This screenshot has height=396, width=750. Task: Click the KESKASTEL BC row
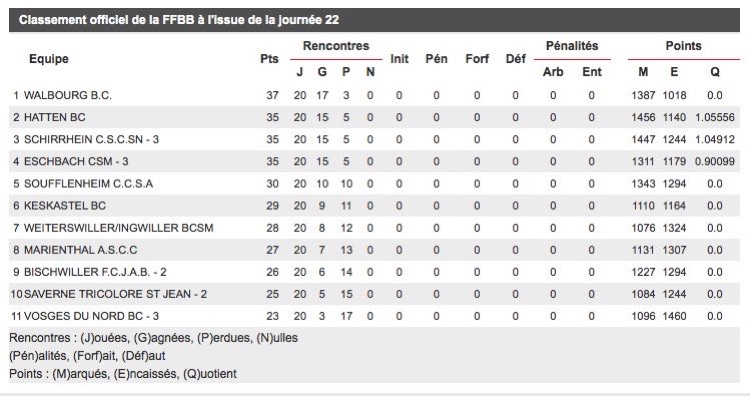point(374,206)
